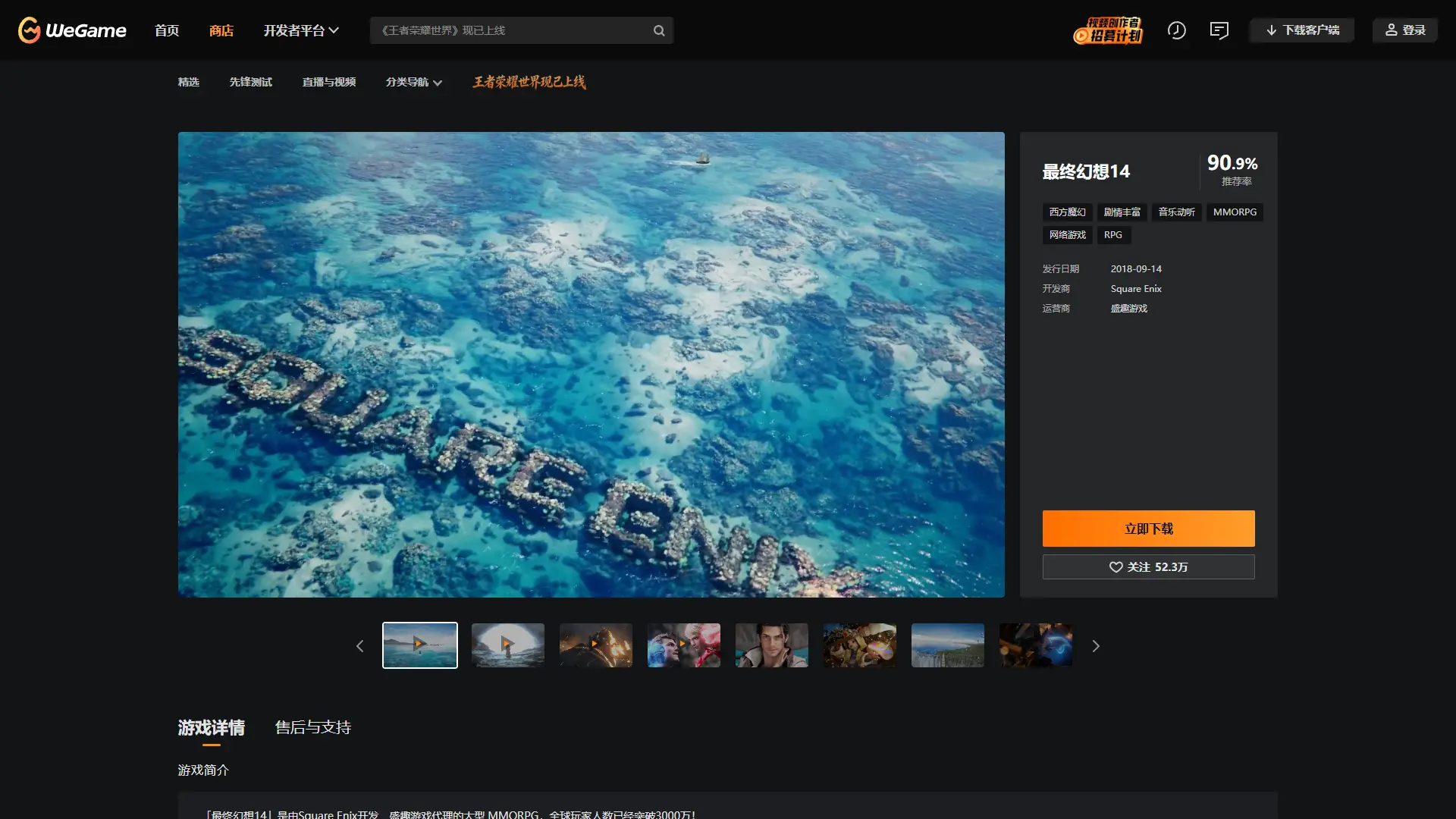
Task: Select the second video thumbnail
Action: click(x=507, y=645)
